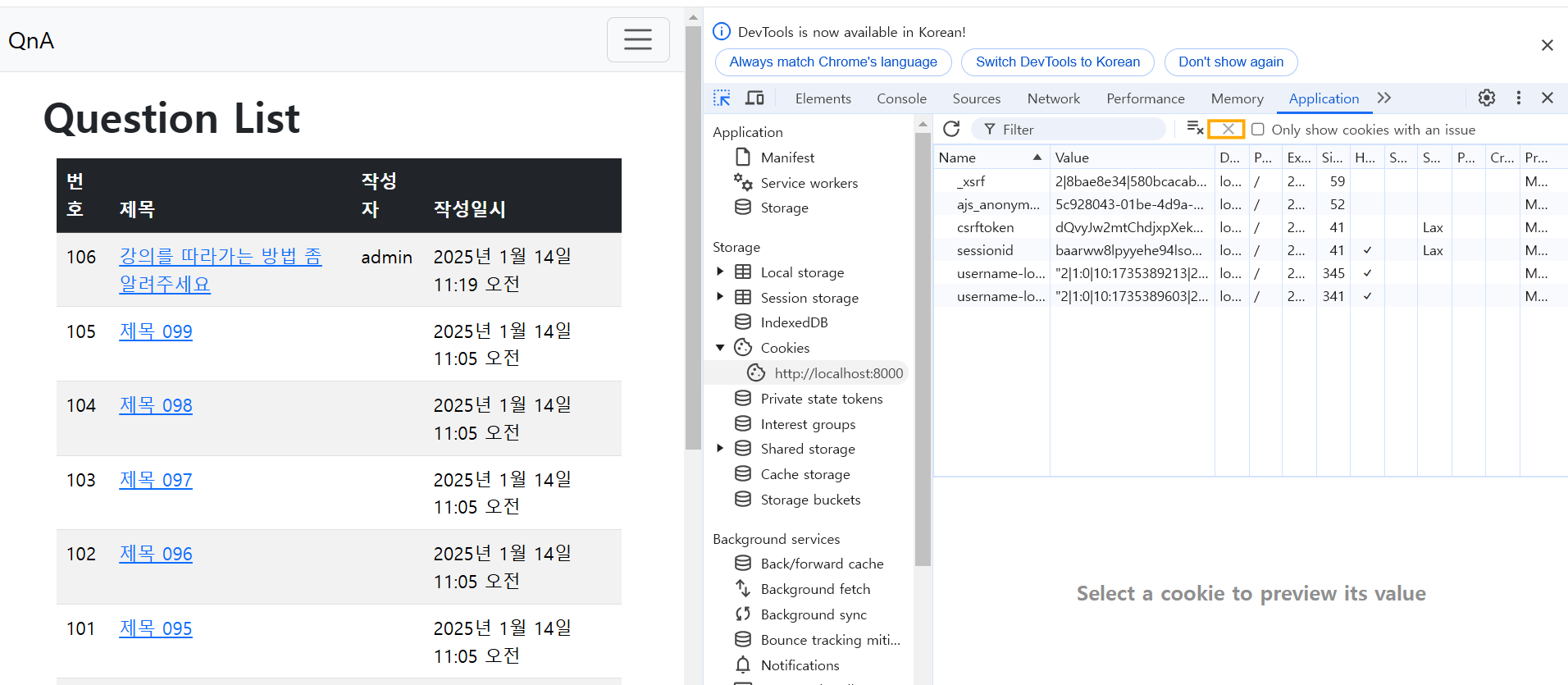Click Switch DevTools to Korean button
The image size is (1568, 685).
(x=1058, y=62)
